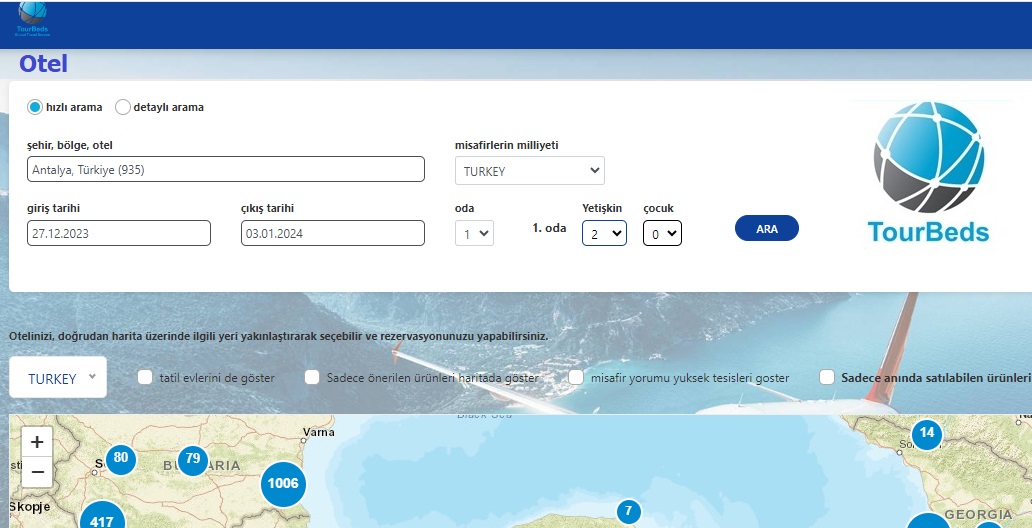Click the çıkış tarihi date field
The image size is (1032, 528).
coord(332,233)
